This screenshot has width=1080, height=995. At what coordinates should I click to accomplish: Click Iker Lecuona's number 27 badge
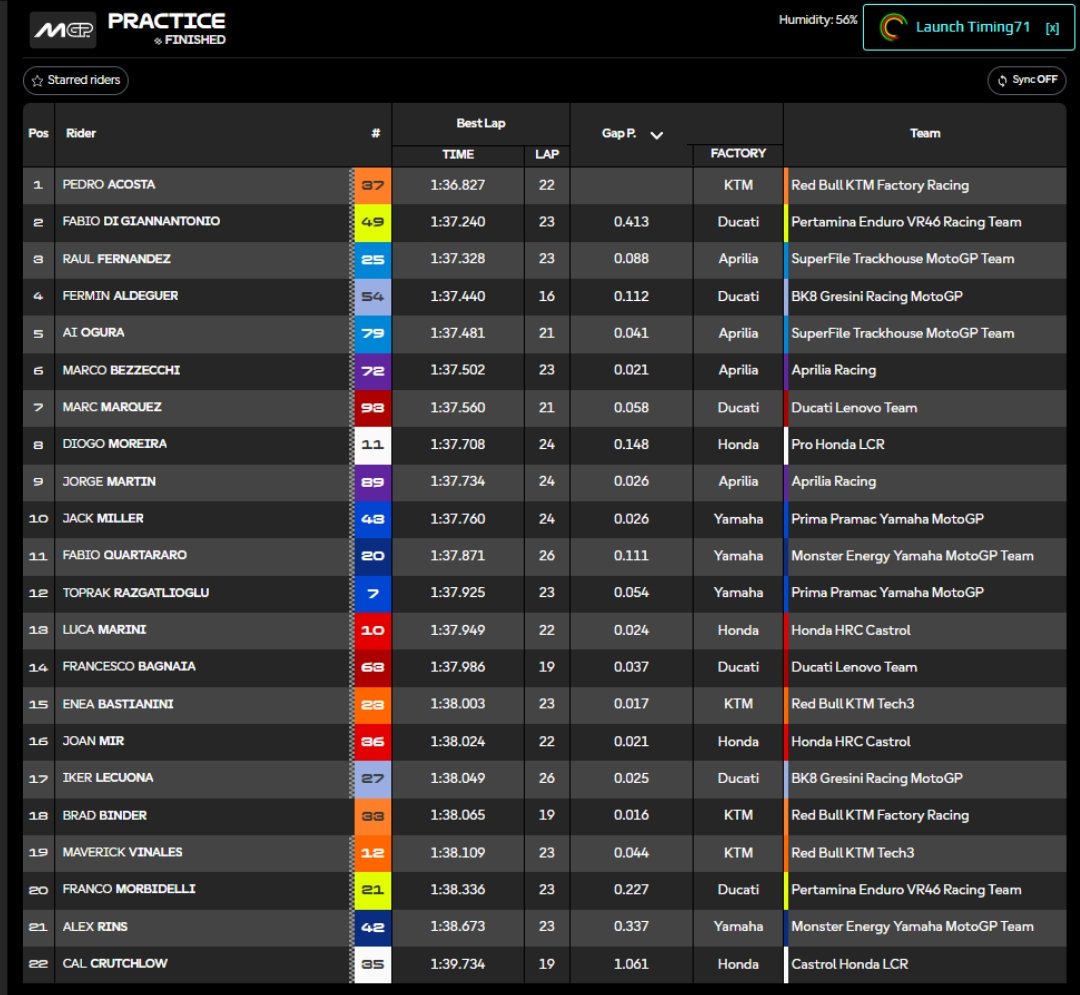click(373, 778)
